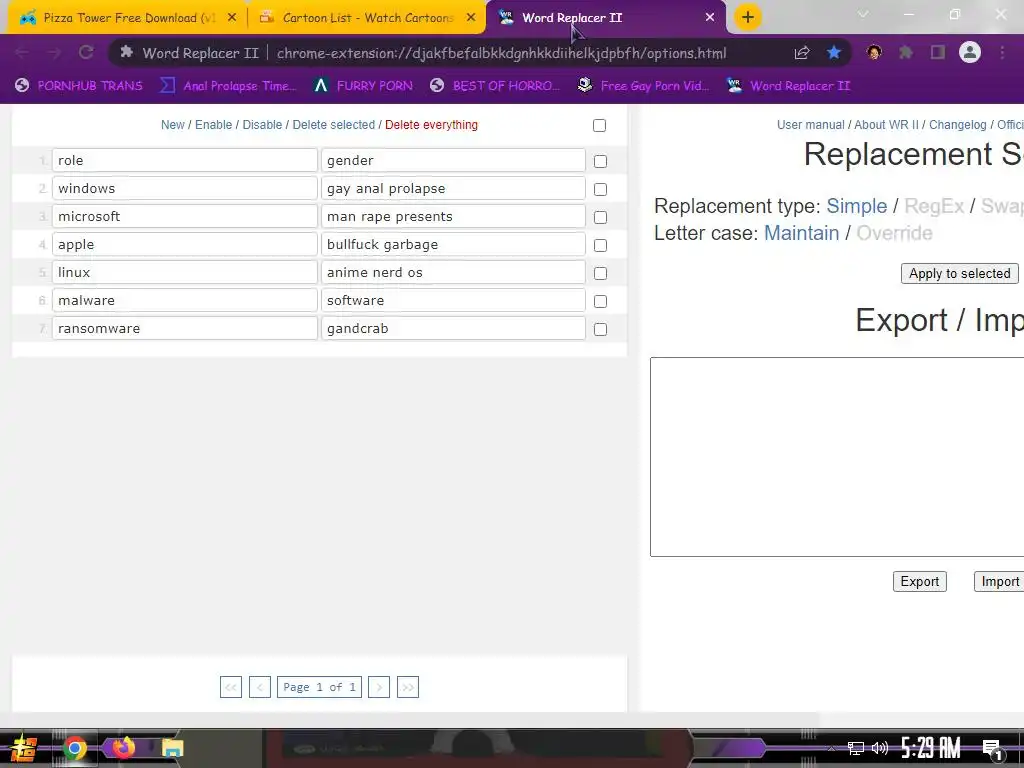Check the box for the linux row
The height and width of the screenshot is (768, 1024).
(600, 274)
